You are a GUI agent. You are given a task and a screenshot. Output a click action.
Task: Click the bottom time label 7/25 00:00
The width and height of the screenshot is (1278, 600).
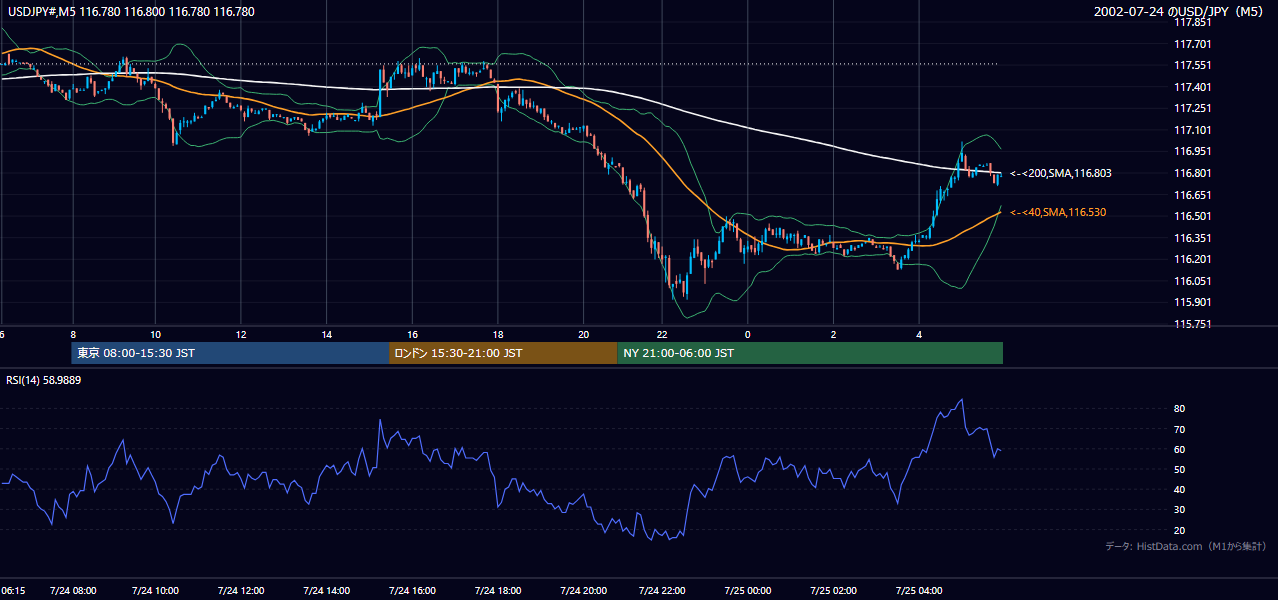[747, 591]
